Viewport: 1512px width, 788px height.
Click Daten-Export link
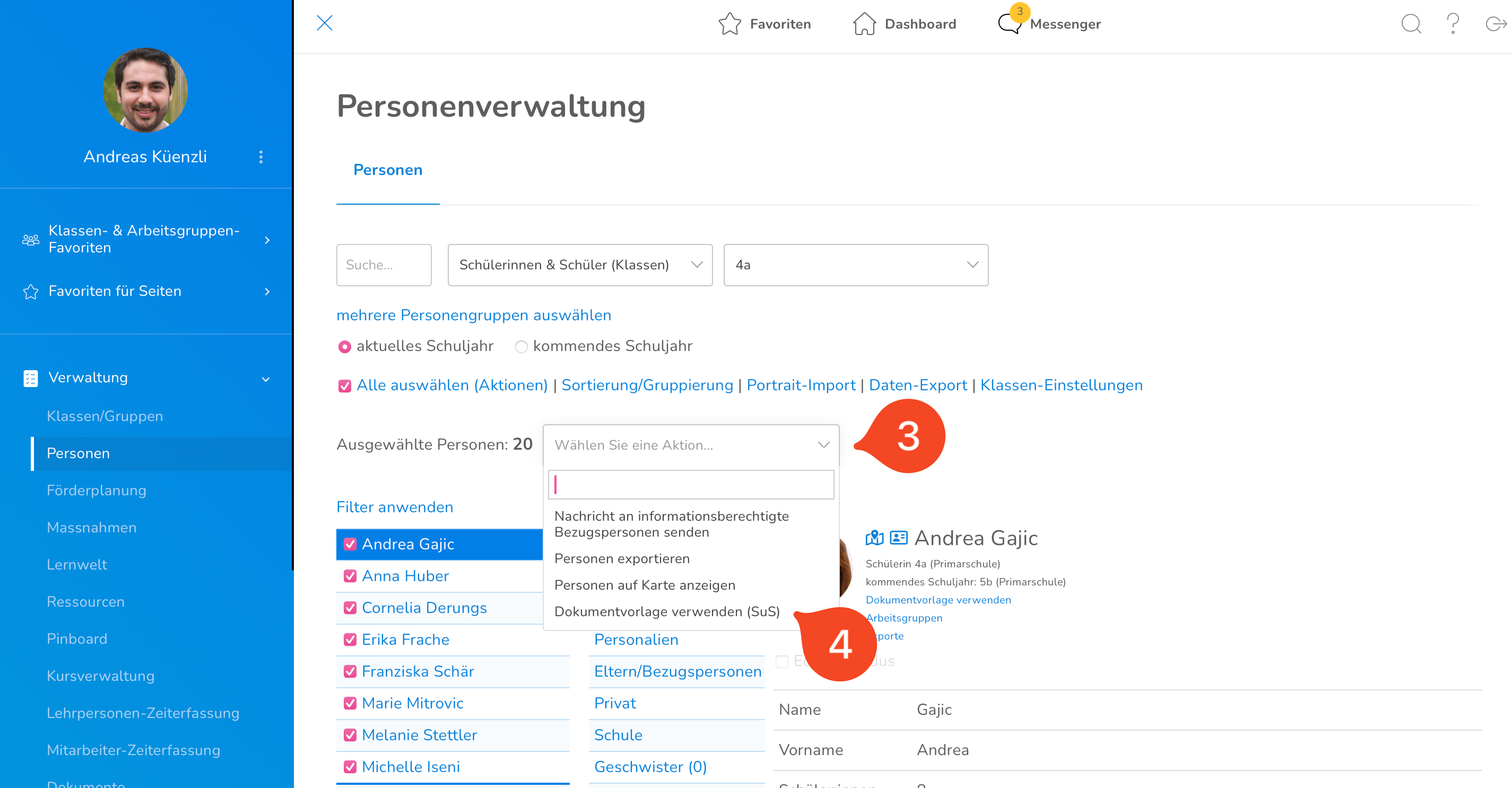click(917, 386)
